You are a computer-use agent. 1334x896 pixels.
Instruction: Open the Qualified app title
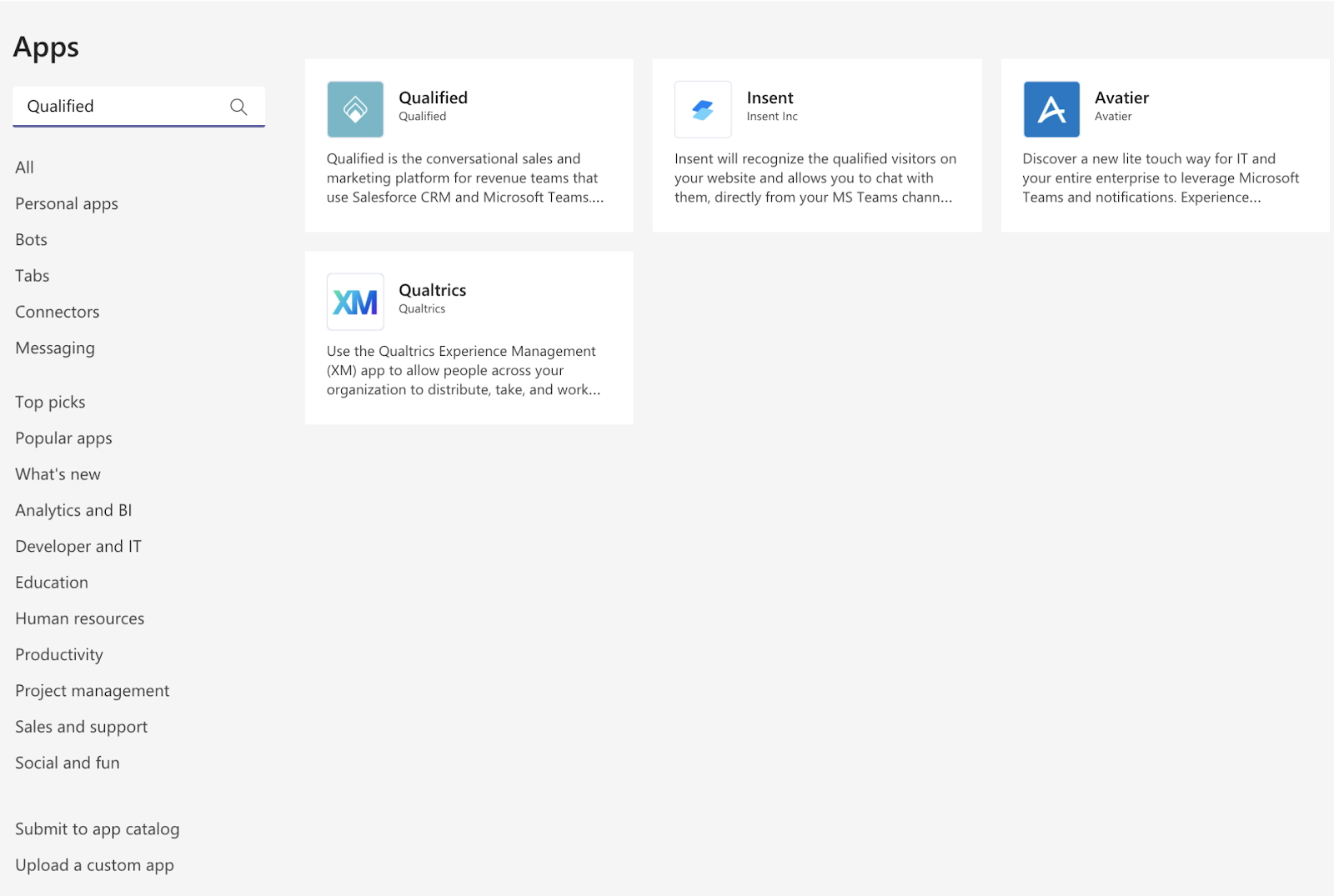(x=433, y=98)
